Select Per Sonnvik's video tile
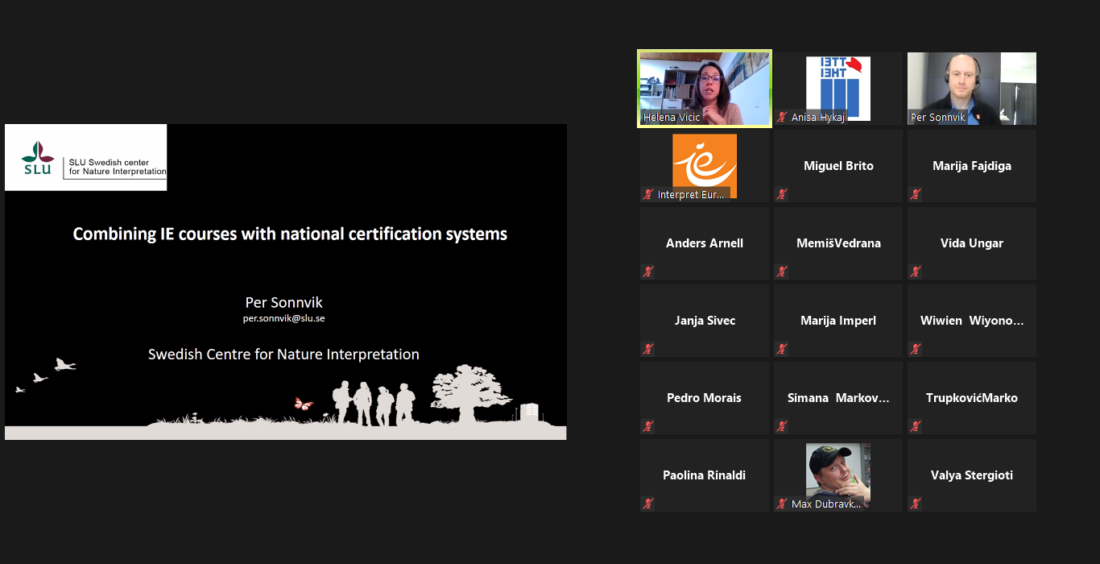 pyautogui.click(x=971, y=88)
